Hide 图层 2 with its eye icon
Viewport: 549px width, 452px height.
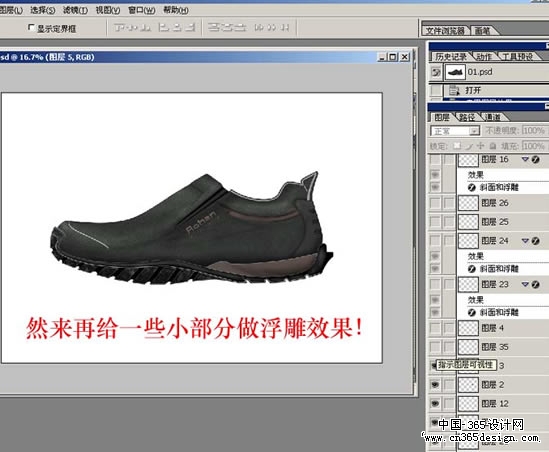[x=435, y=384]
